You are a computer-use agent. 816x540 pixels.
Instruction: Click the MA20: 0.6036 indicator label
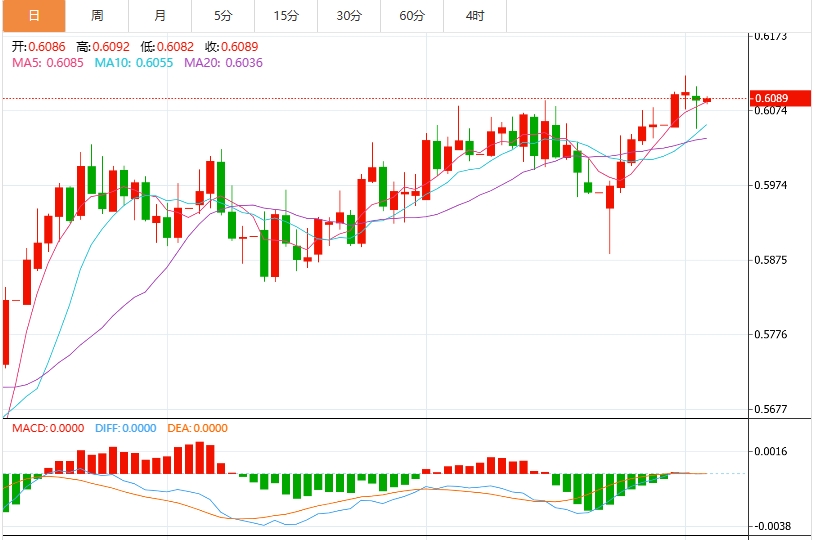point(223,63)
